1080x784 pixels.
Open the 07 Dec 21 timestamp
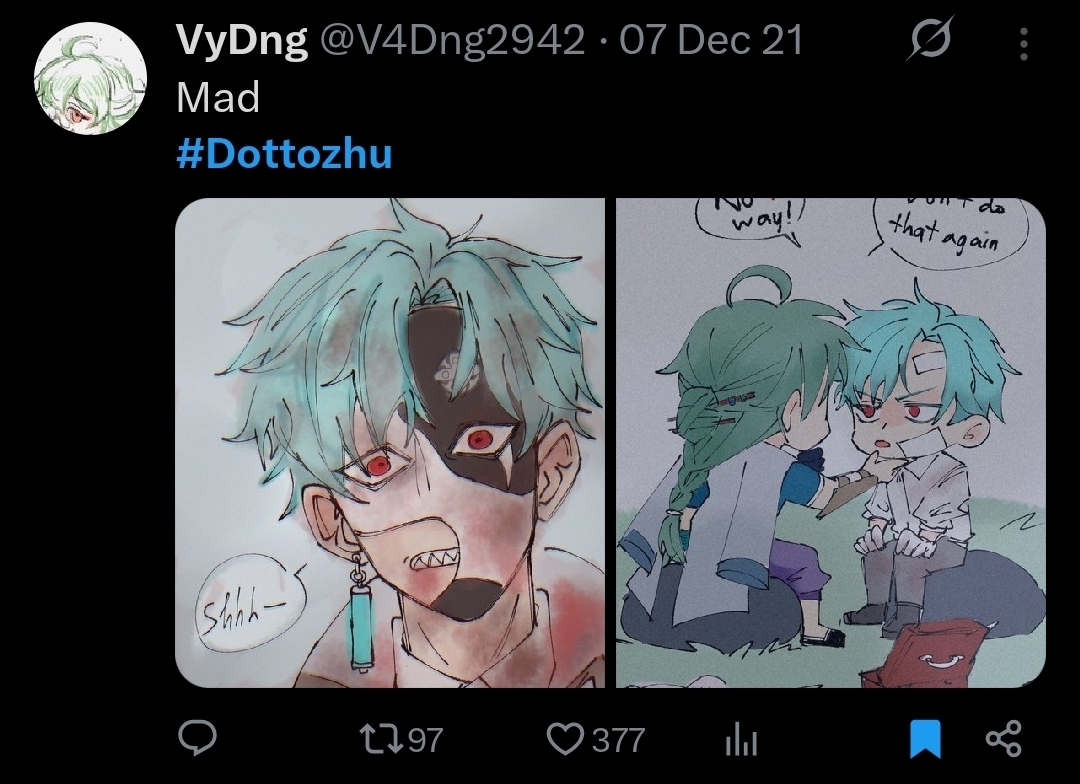click(x=711, y=40)
